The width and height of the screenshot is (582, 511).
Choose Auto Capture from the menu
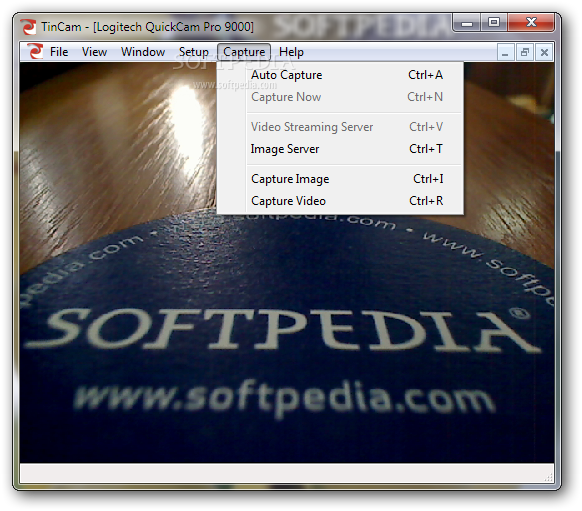[x=340, y=75]
